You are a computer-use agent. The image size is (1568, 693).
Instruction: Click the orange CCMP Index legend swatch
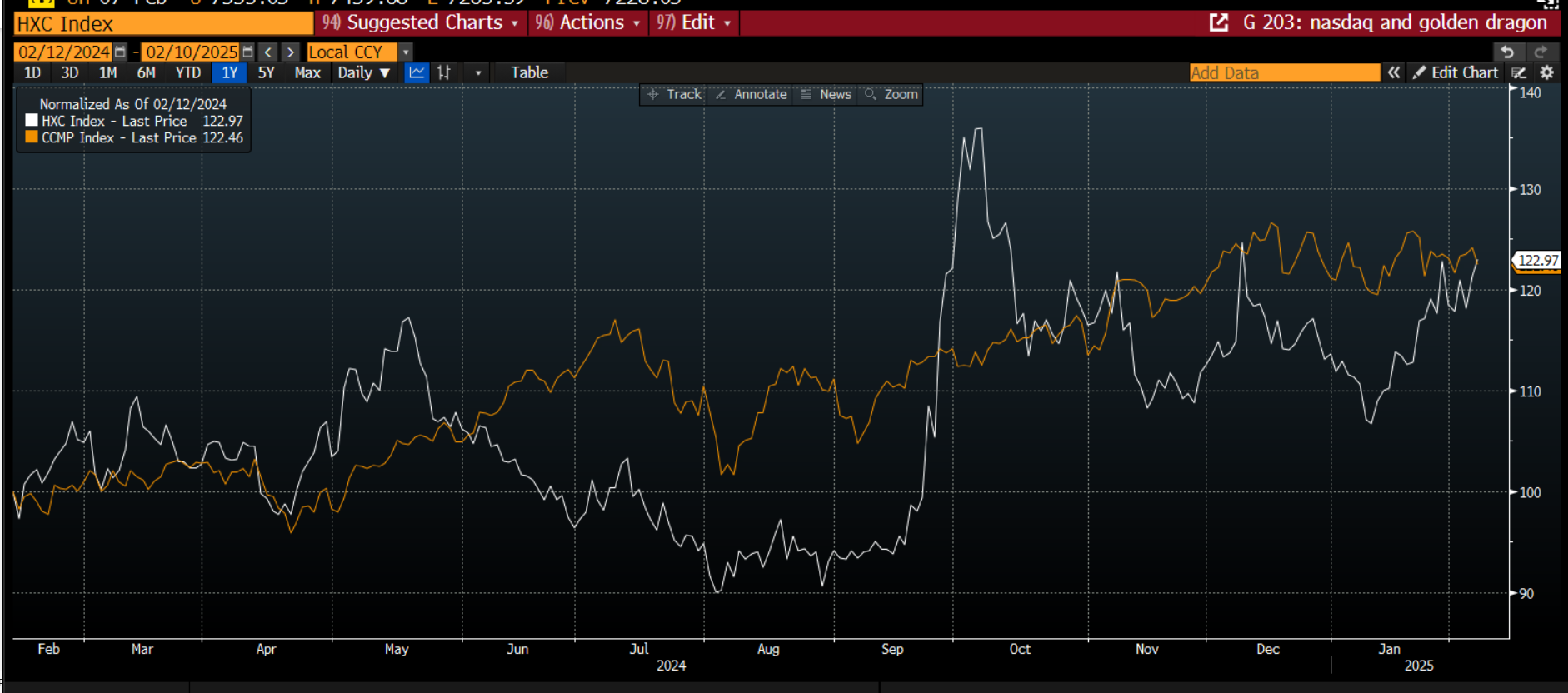32,137
